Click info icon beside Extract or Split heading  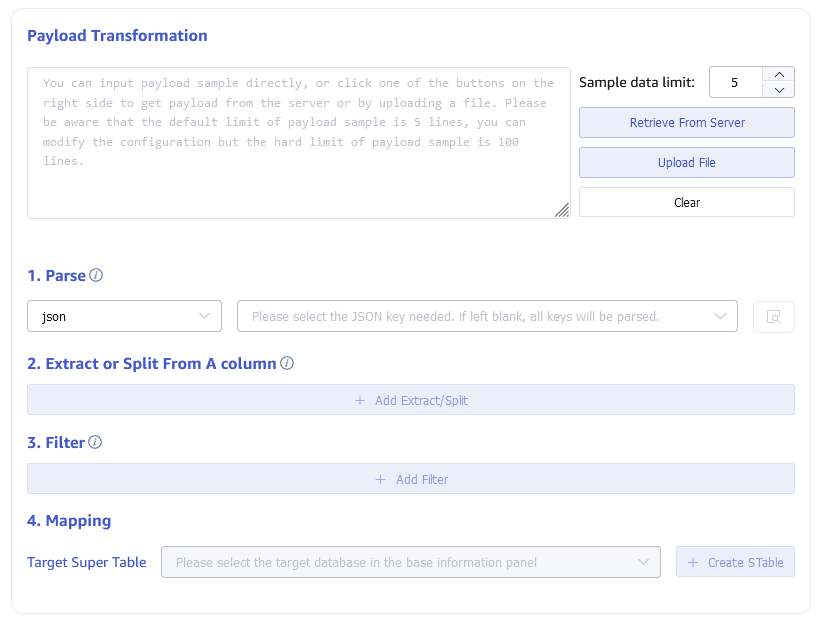pos(287,364)
